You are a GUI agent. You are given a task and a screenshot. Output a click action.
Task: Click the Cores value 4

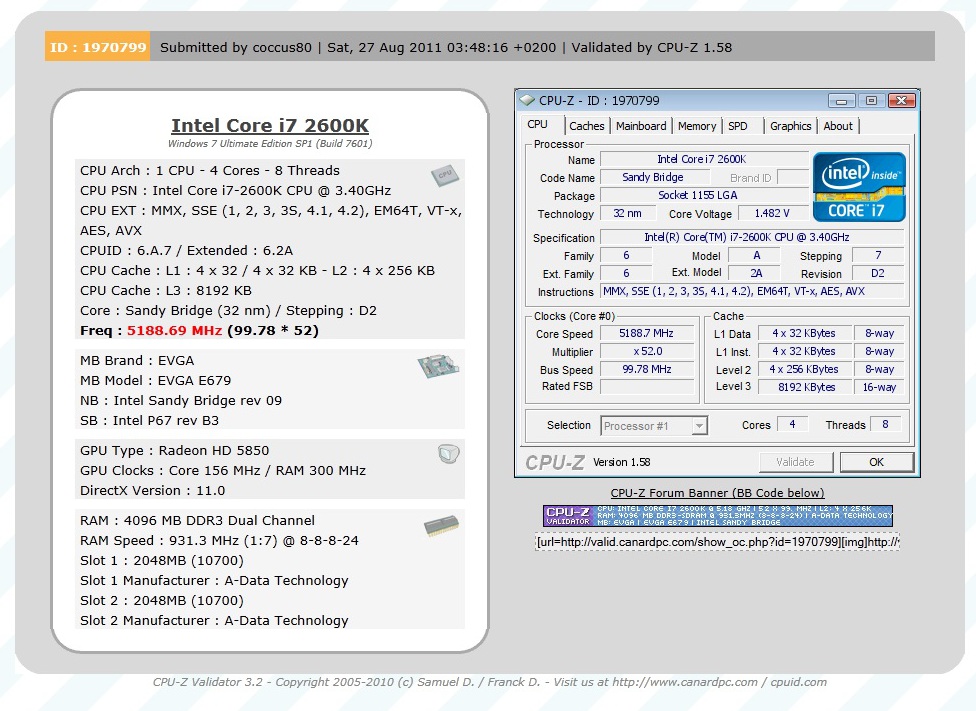click(x=792, y=425)
